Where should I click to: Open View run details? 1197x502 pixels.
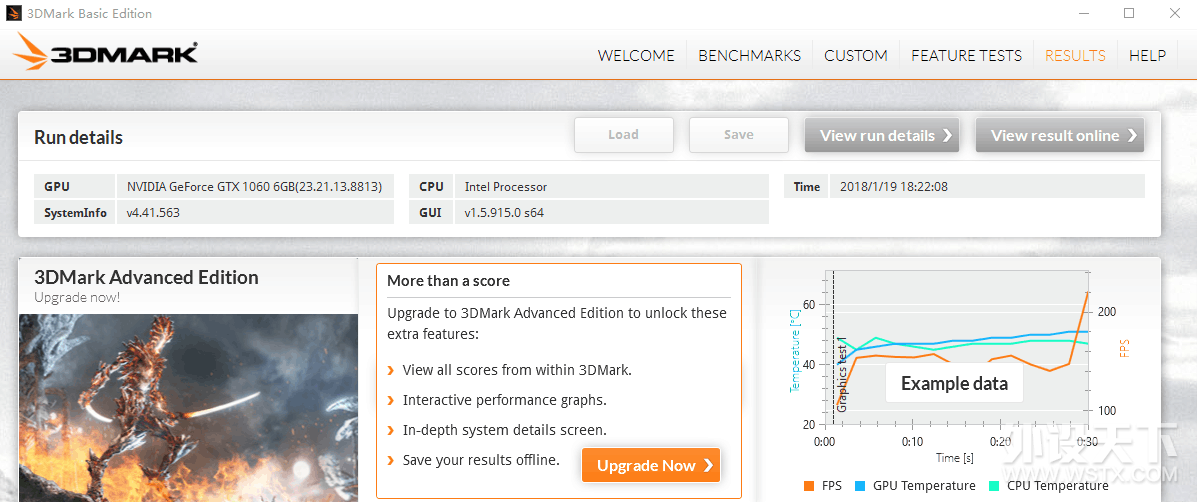(x=882, y=135)
